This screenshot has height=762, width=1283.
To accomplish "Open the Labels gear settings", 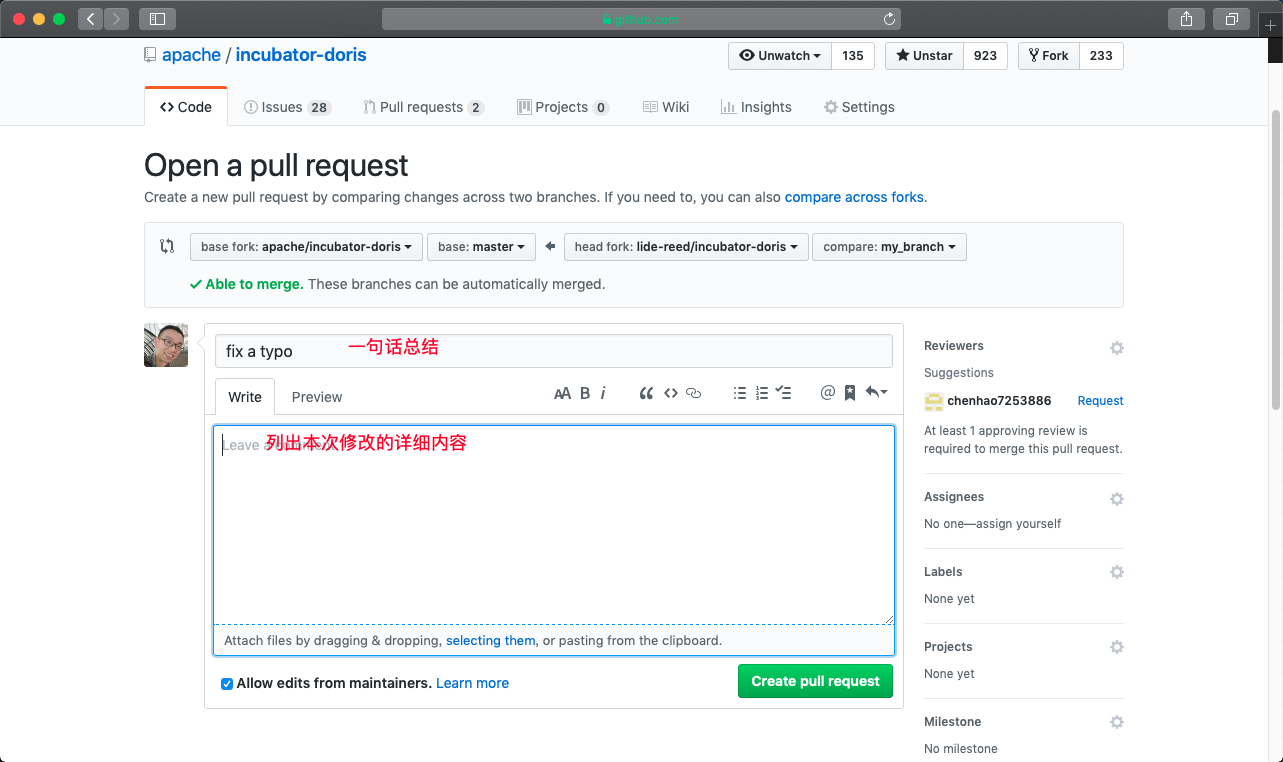I will click(x=1116, y=572).
